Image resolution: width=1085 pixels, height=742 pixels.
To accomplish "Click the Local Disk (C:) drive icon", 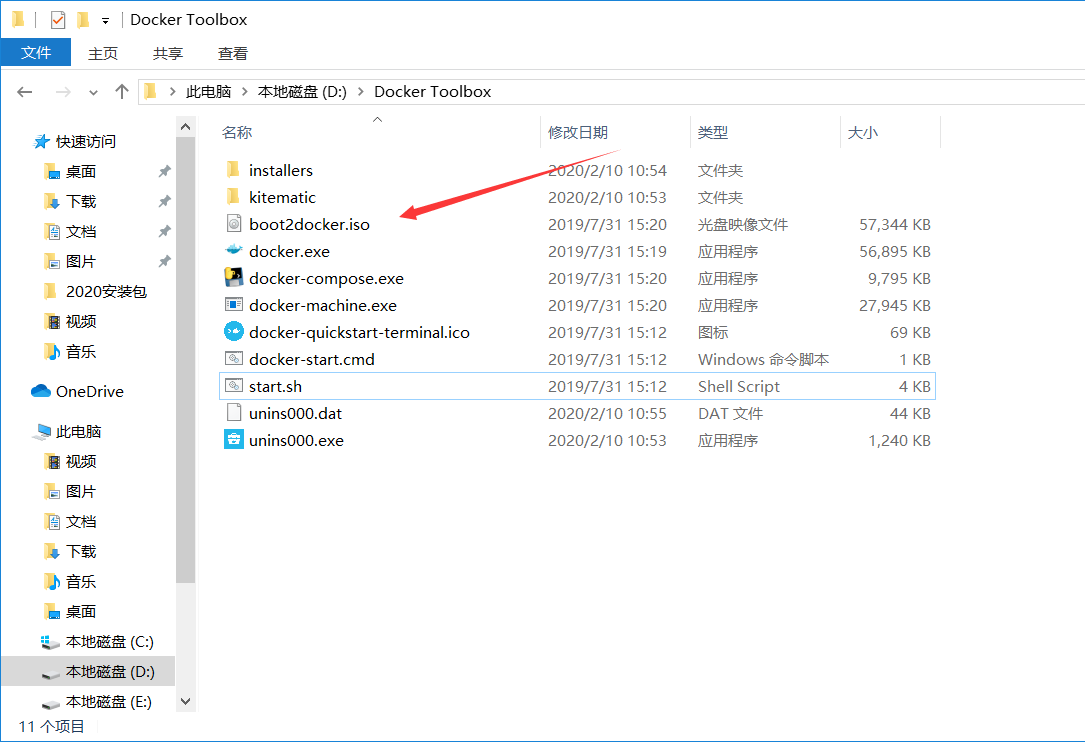I will pyautogui.click(x=51, y=642).
